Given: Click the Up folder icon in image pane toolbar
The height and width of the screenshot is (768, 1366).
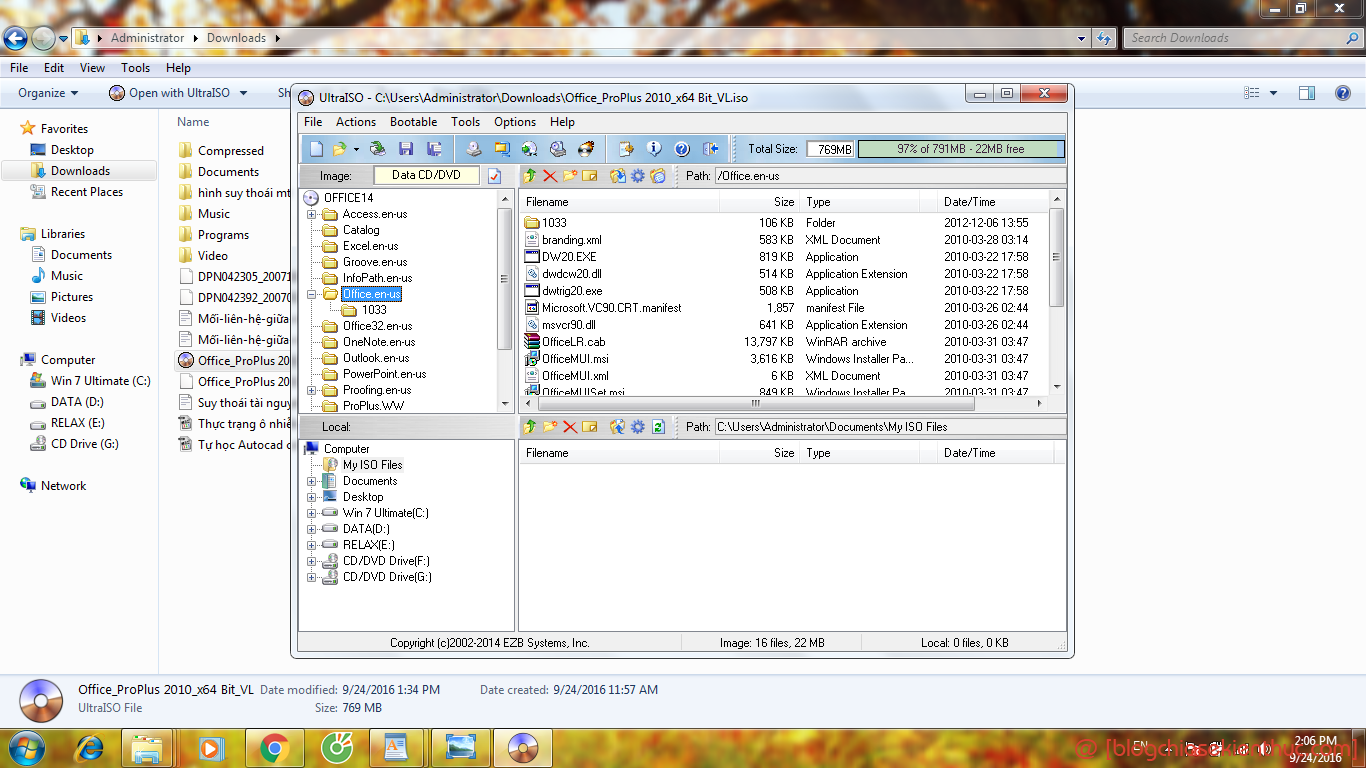Looking at the screenshot, I should click(x=530, y=176).
